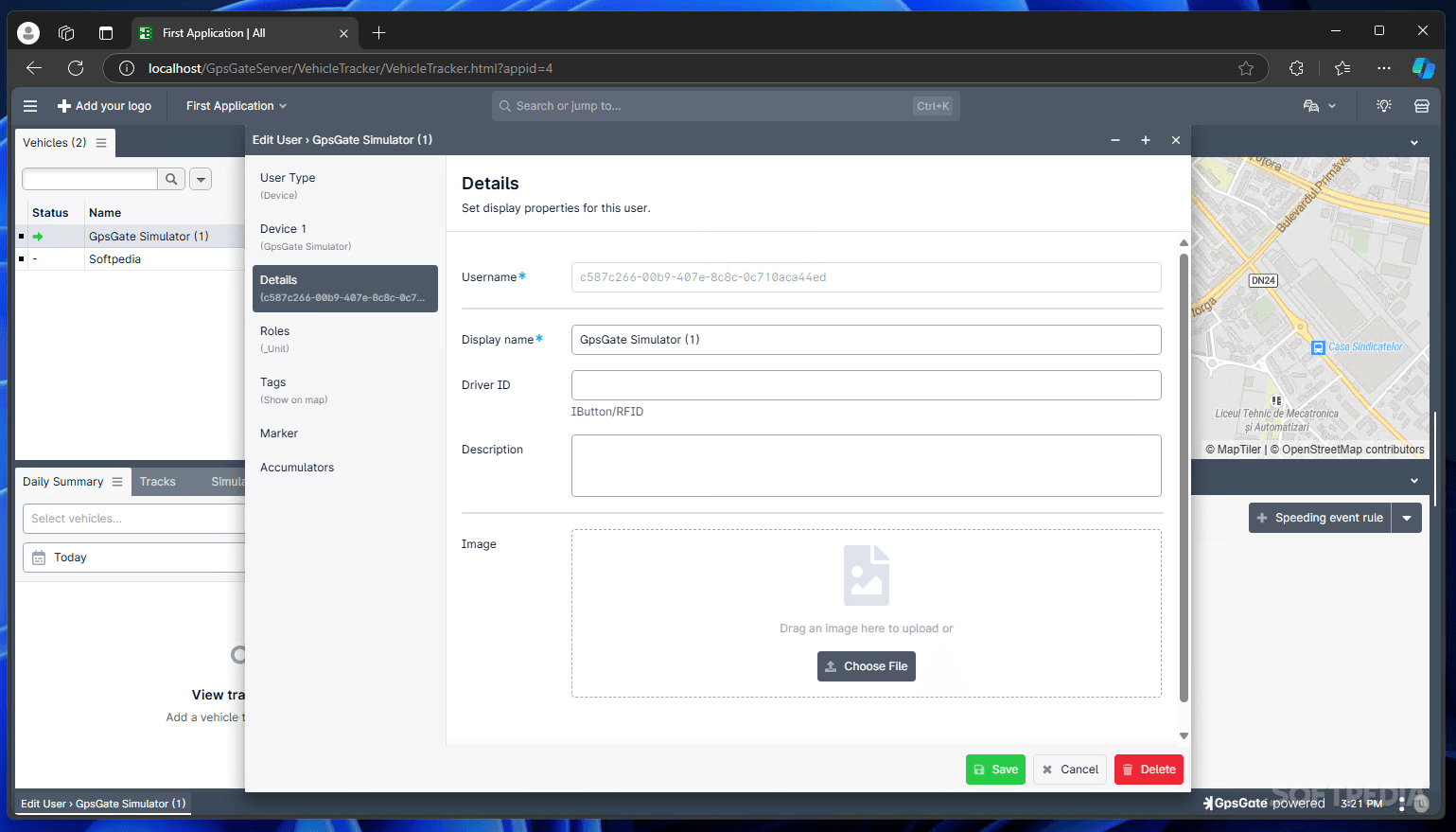Click the Cancel button
This screenshot has width=1456, height=832.
coord(1070,770)
